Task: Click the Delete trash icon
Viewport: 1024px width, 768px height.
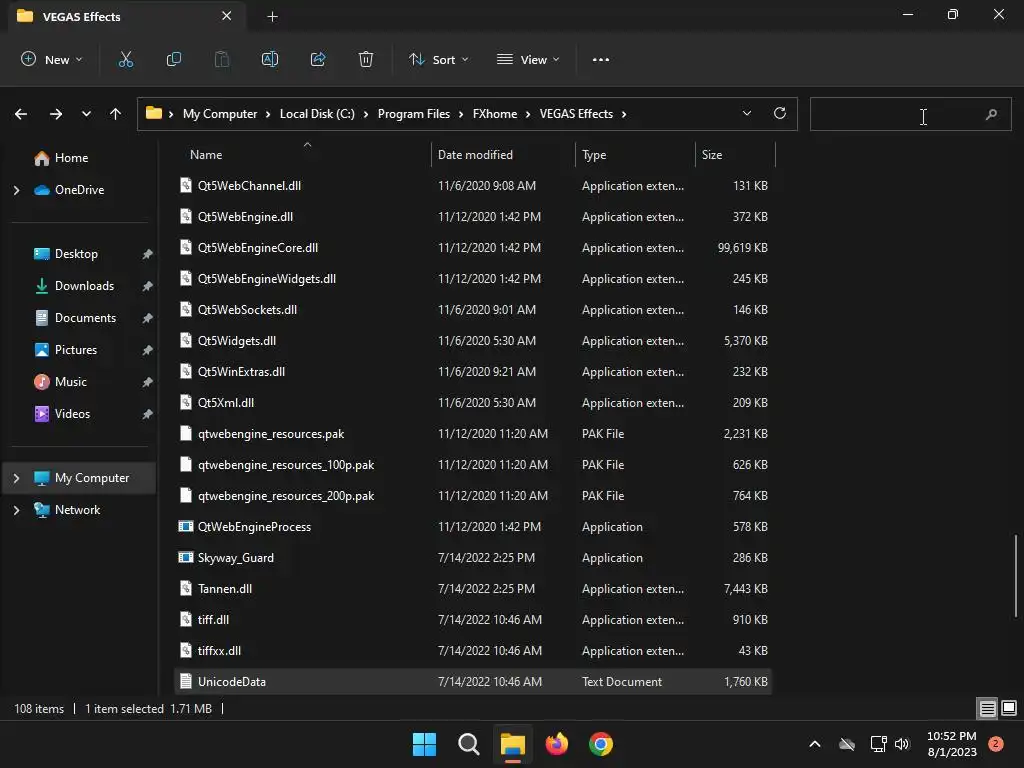Action: point(366,59)
